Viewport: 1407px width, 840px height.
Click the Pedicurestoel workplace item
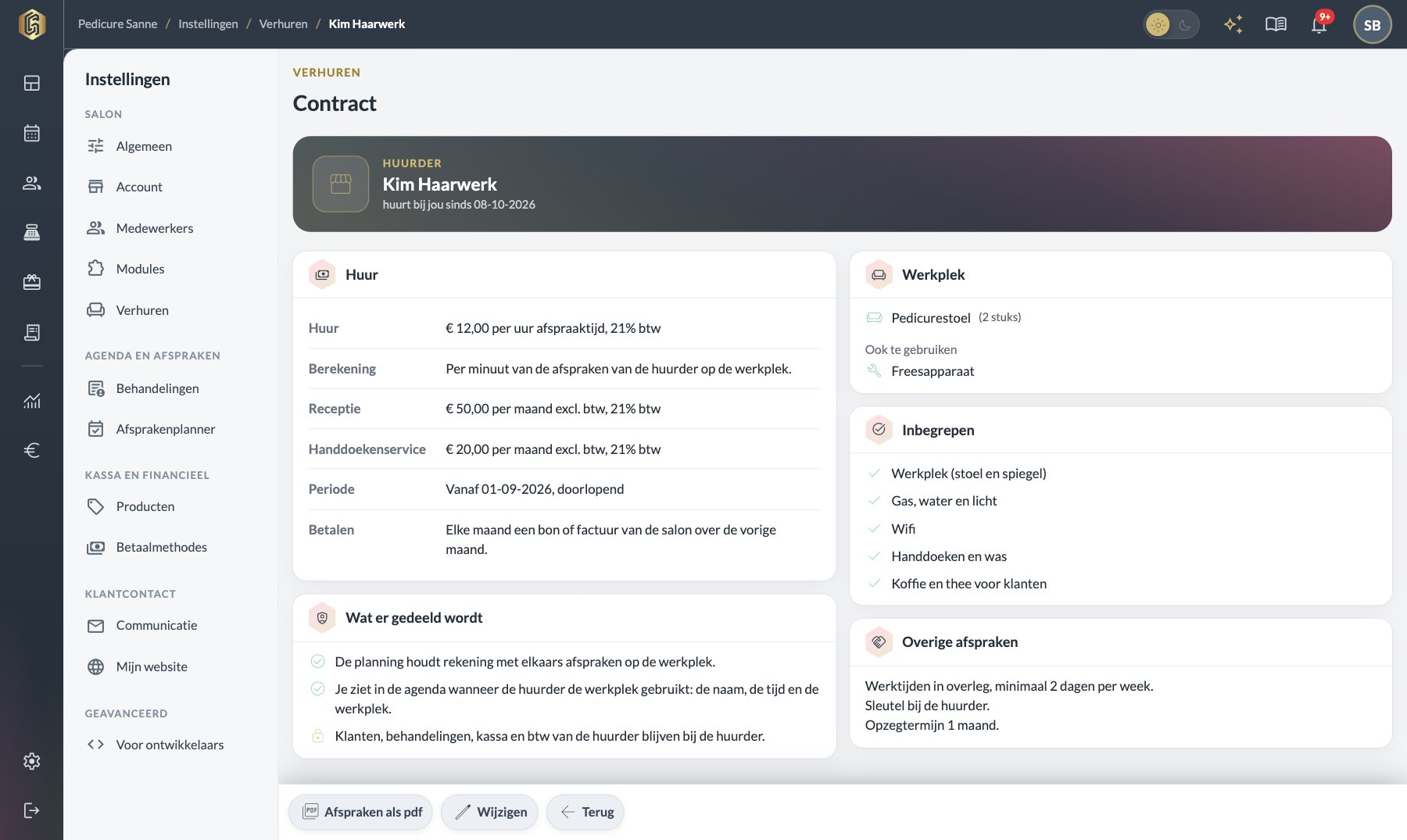coord(931,317)
